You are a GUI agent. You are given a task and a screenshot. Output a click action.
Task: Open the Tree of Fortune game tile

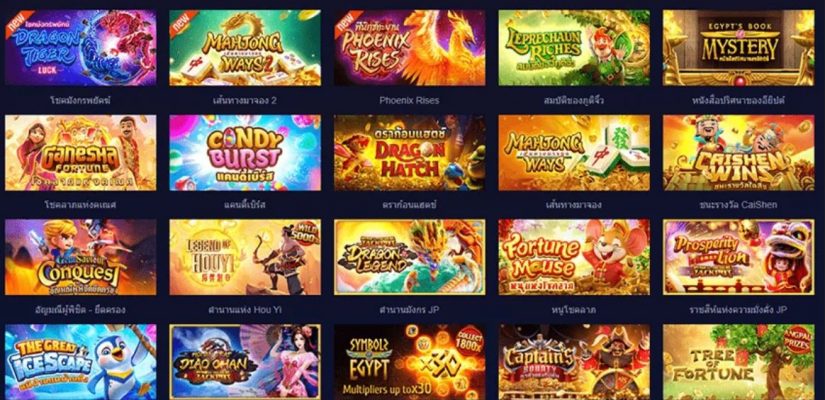[x=739, y=362]
